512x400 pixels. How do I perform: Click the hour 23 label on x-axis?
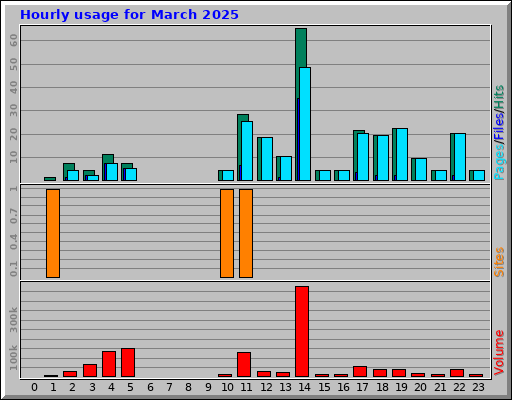pyautogui.click(x=479, y=387)
